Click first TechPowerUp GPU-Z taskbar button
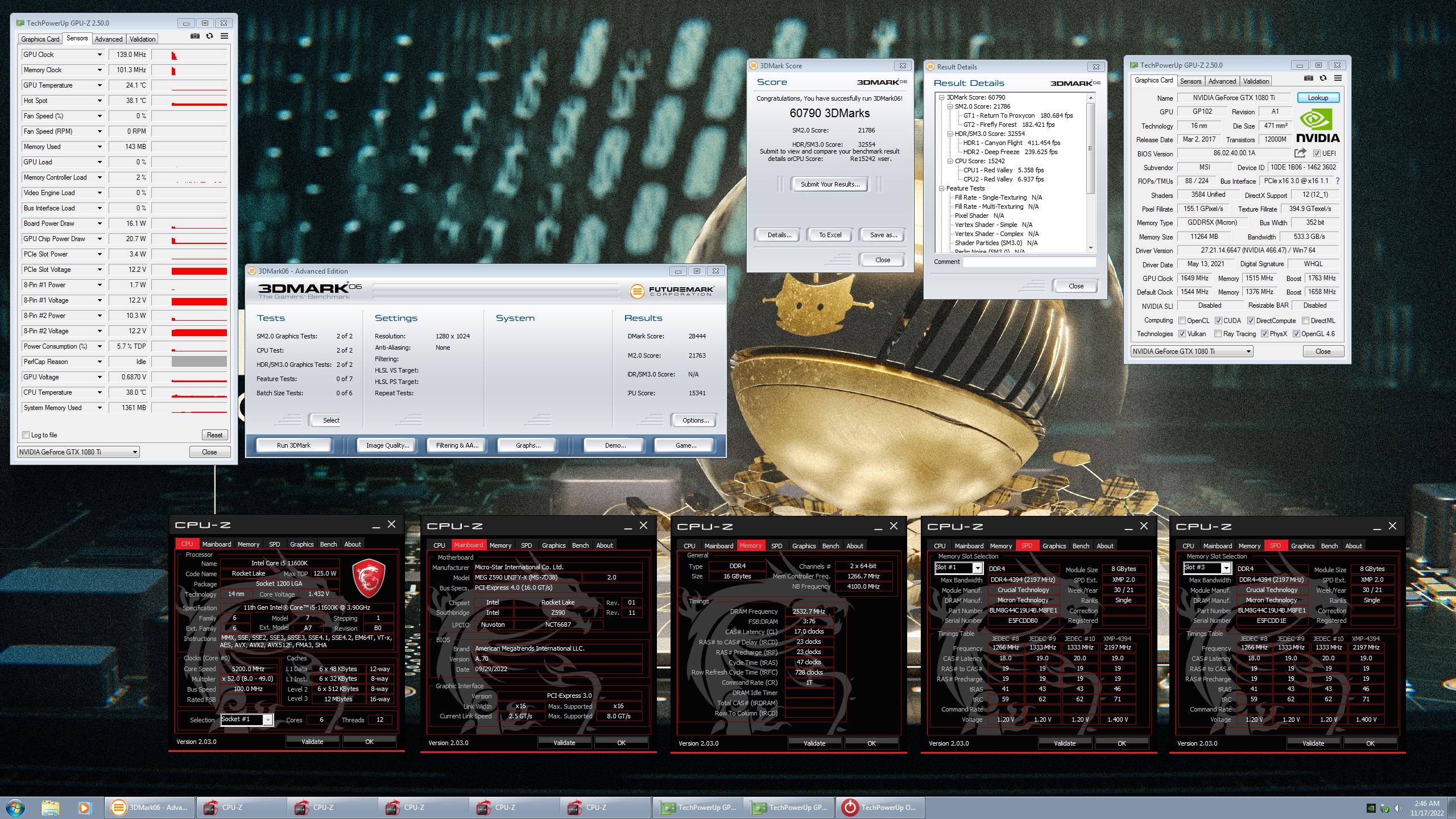1456x819 pixels. pyautogui.click(x=698, y=808)
